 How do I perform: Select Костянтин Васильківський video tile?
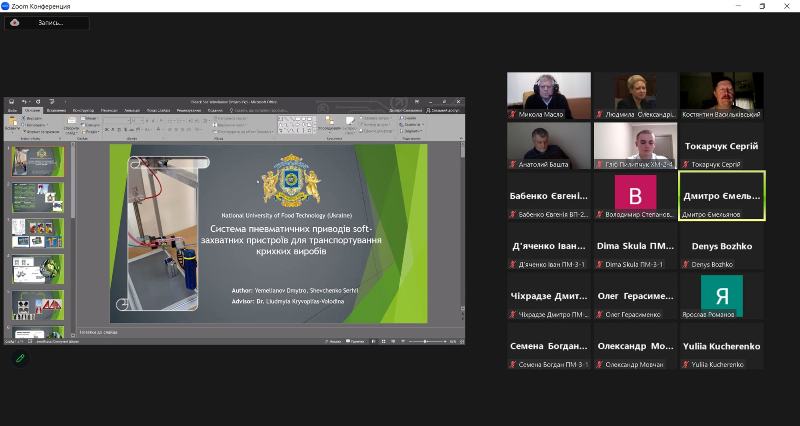click(721, 95)
